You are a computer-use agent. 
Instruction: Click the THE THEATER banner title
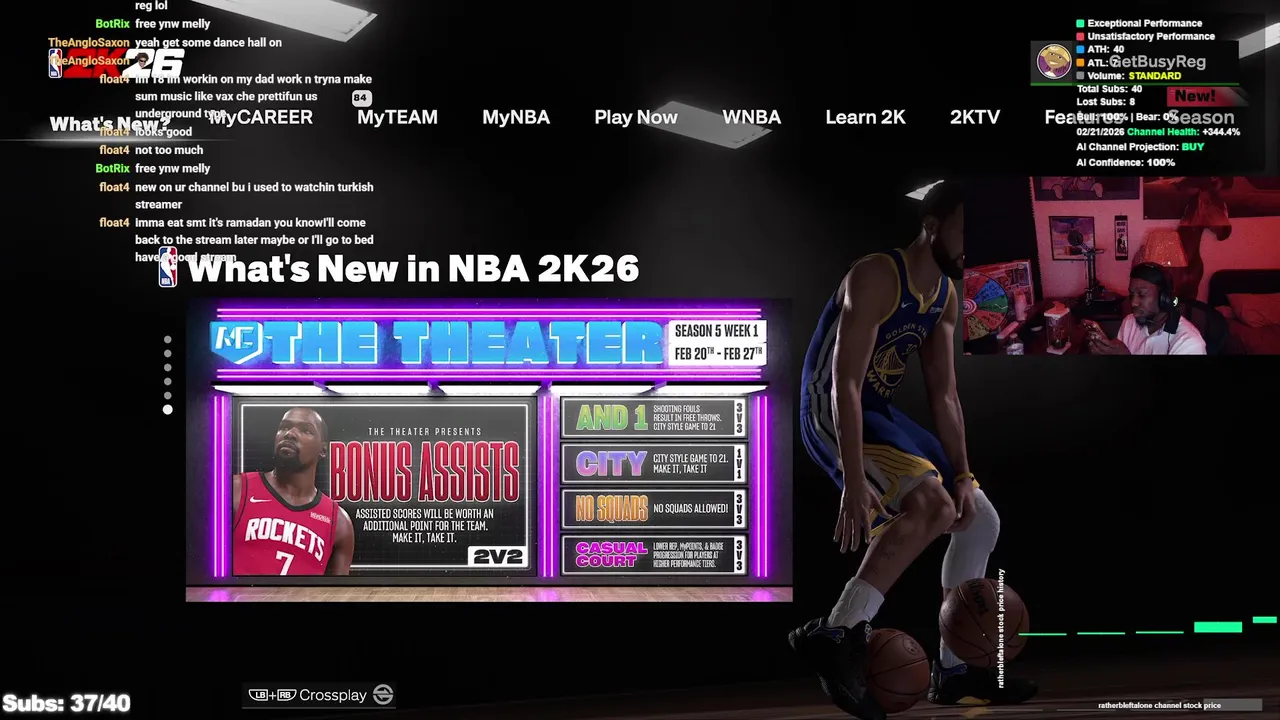click(x=463, y=343)
